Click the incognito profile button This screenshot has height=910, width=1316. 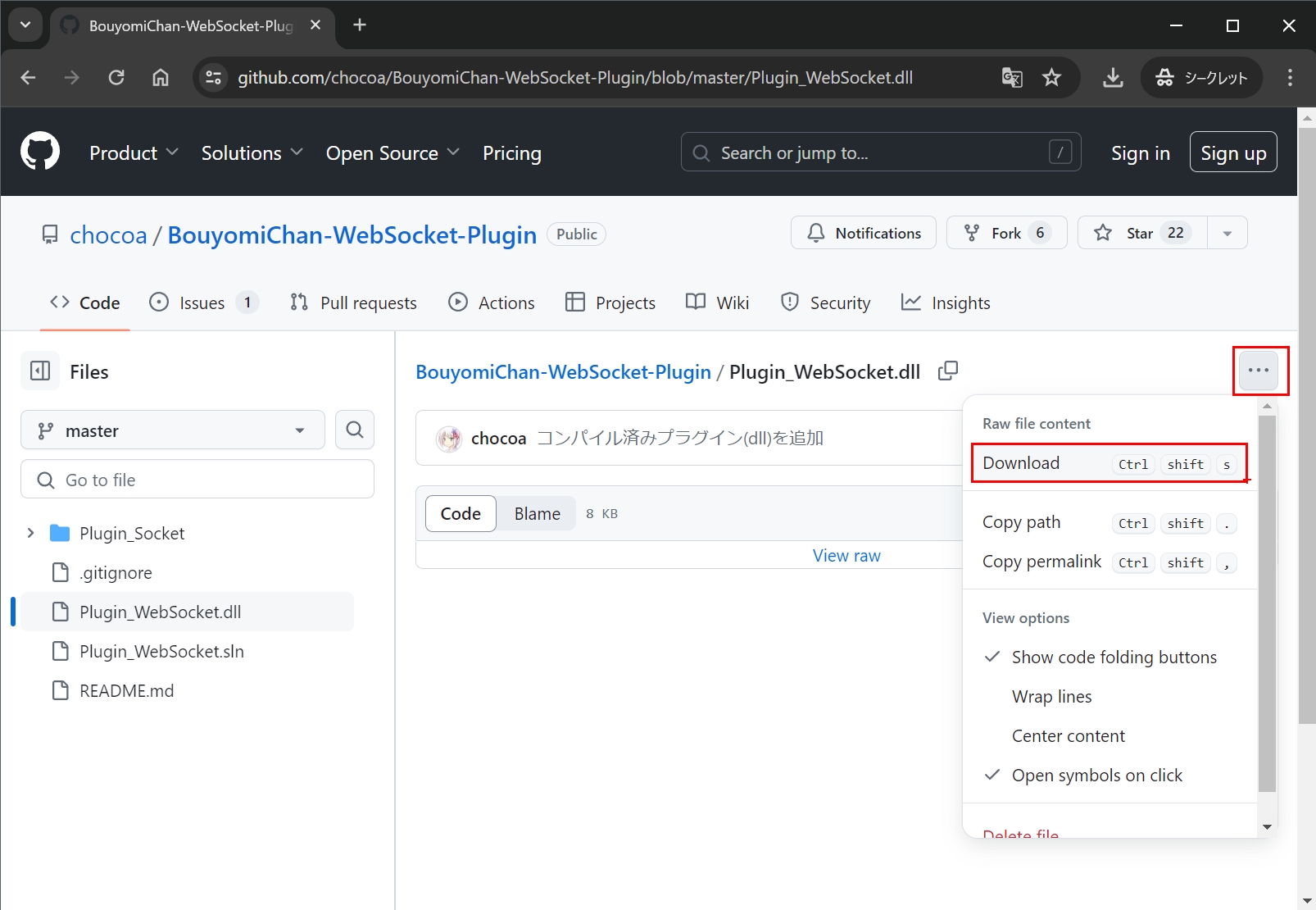tap(1201, 78)
